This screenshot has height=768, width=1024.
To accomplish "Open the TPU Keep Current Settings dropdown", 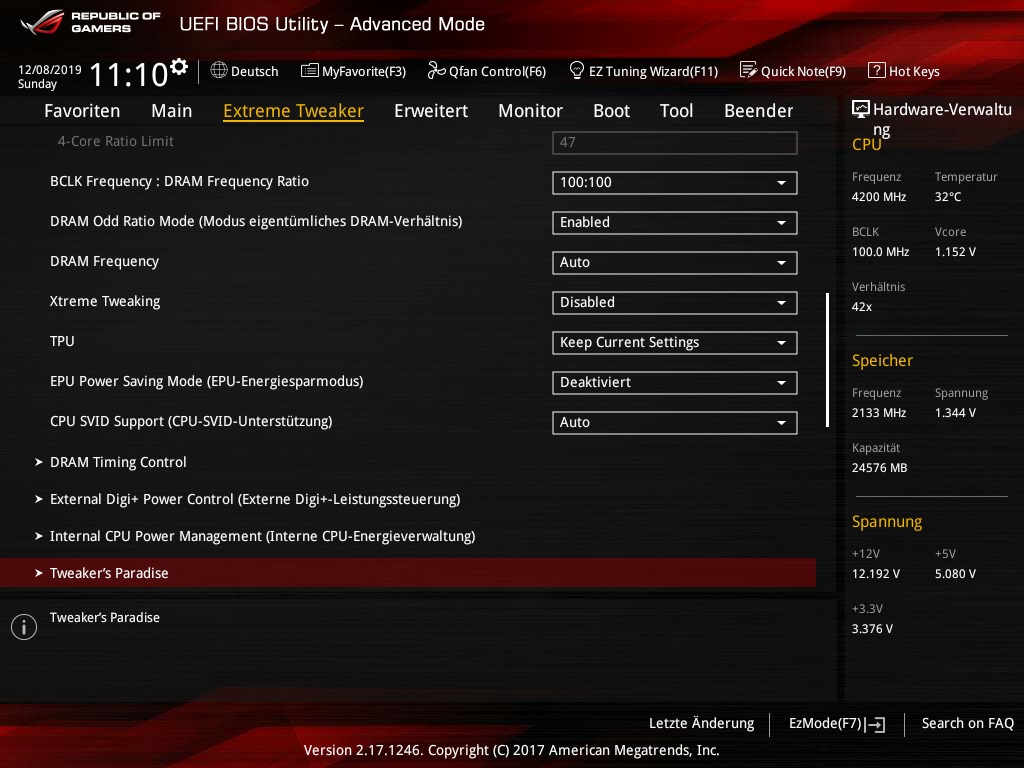I will pos(675,343).
